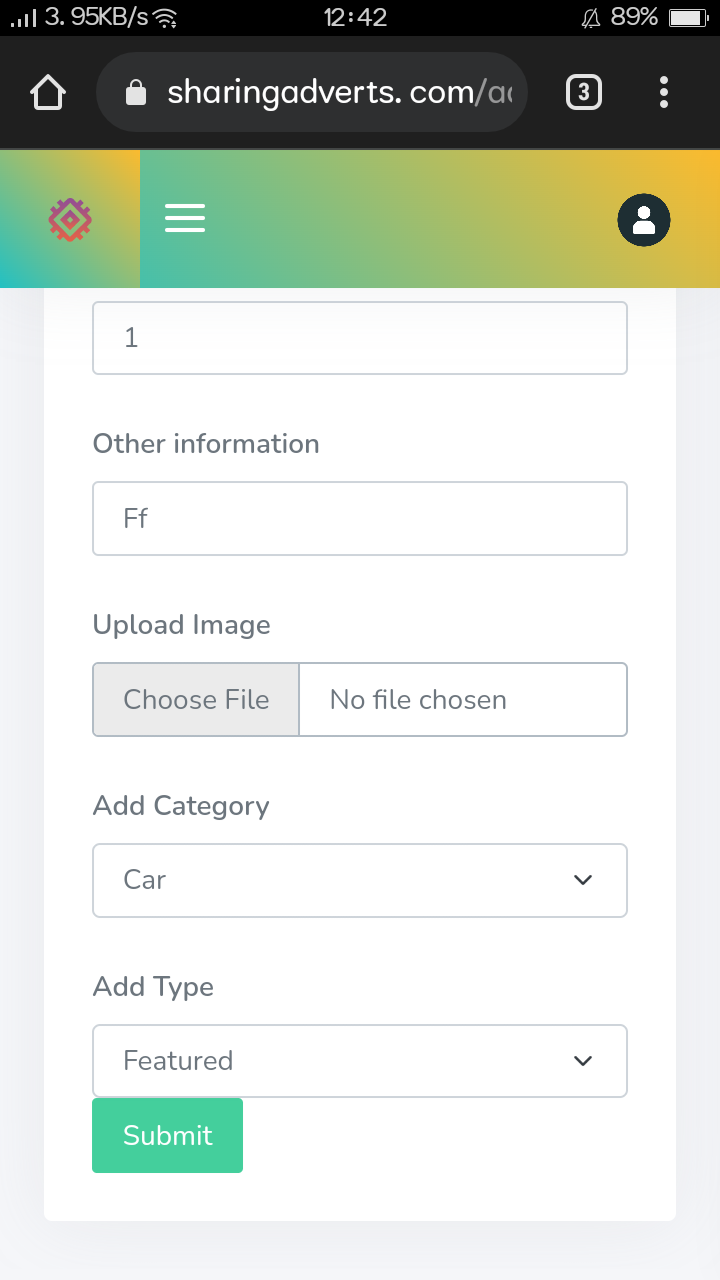720x1280 pixels.
Task: Tap the padlock site security icon
Action: tap(135, 93)
